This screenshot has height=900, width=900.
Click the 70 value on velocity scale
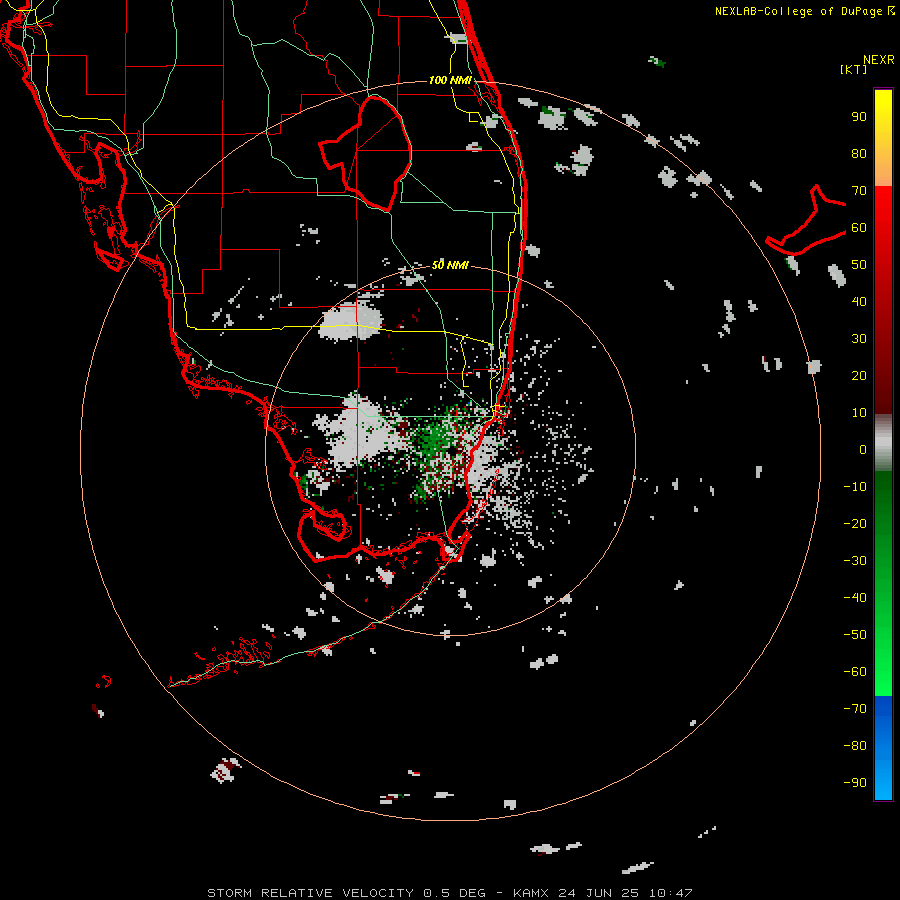click(x=859, y=191)
